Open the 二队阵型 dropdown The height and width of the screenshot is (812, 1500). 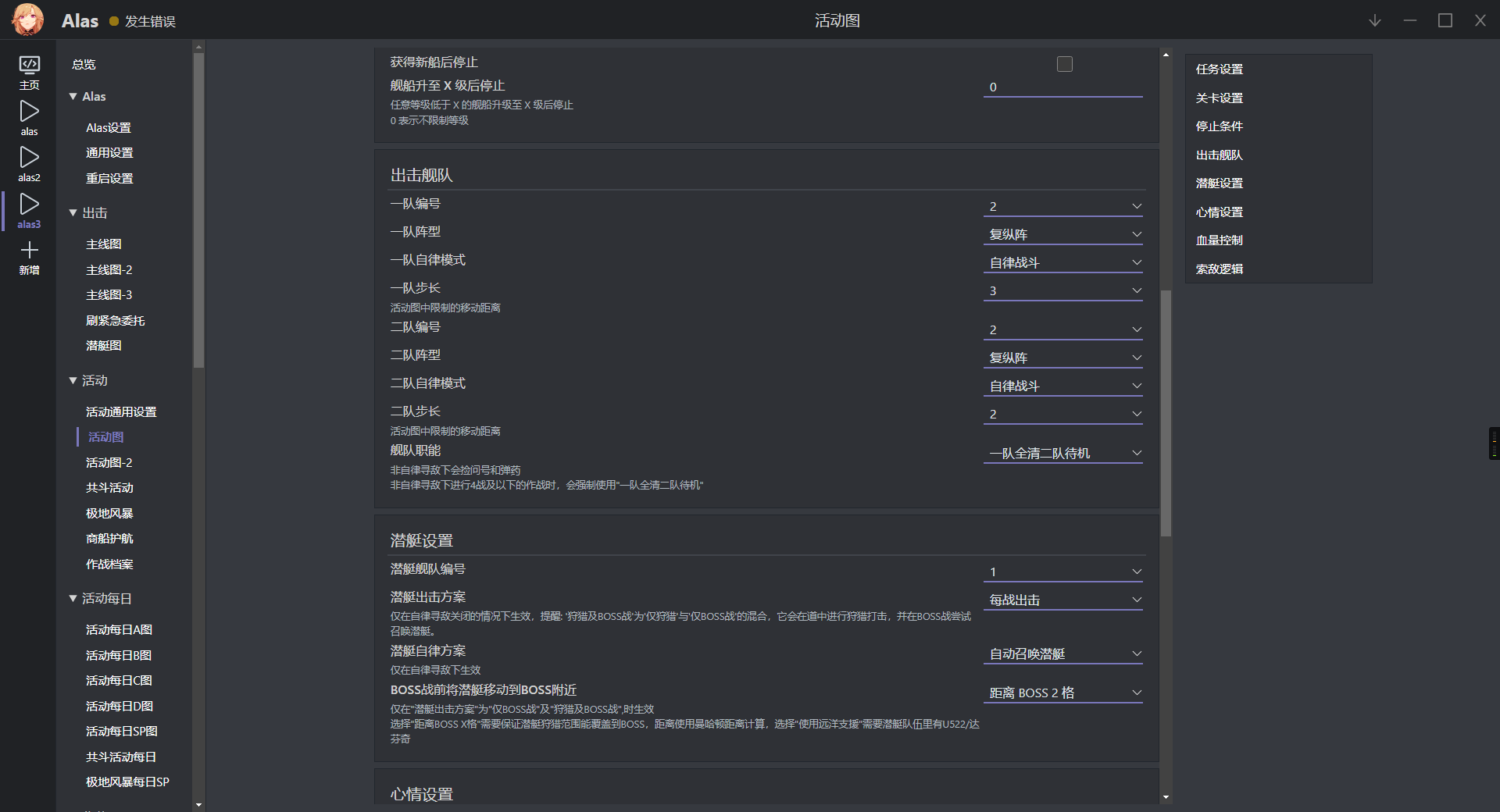1062,358
